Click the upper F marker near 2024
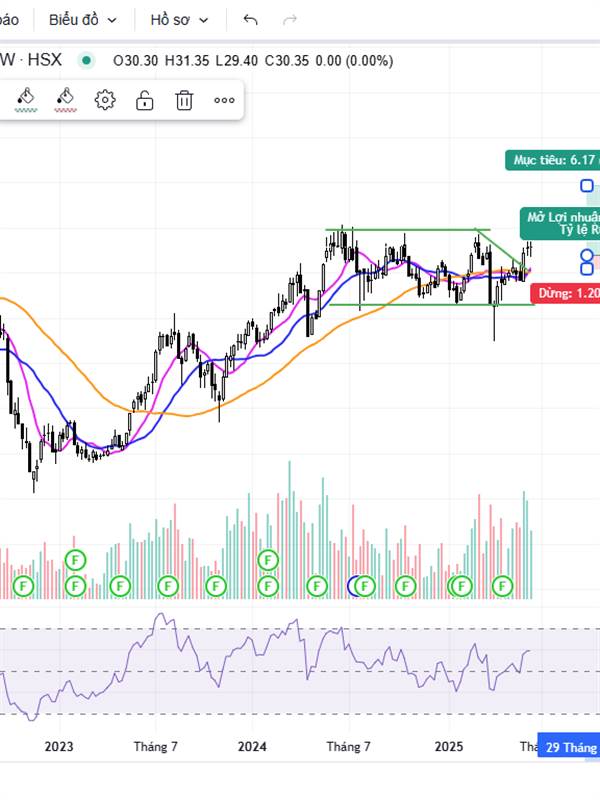Image resolution: width=600 pixels, height=800 pixels. click(268, 560)
